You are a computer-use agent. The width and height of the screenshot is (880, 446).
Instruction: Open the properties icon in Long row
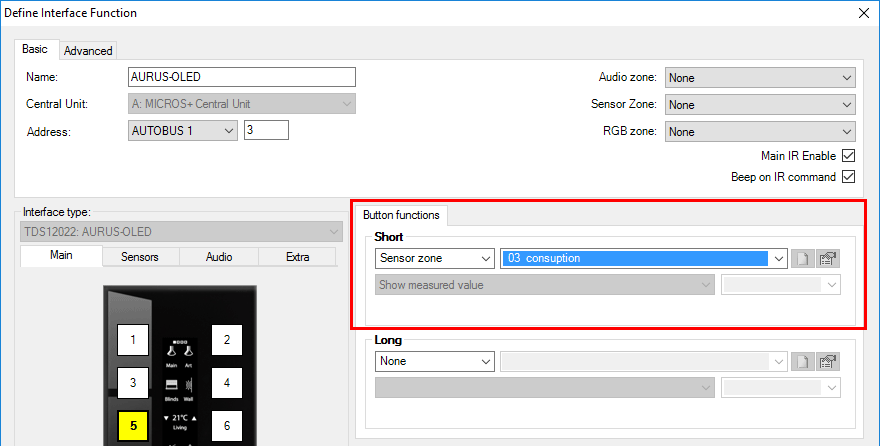pos(827,361)
